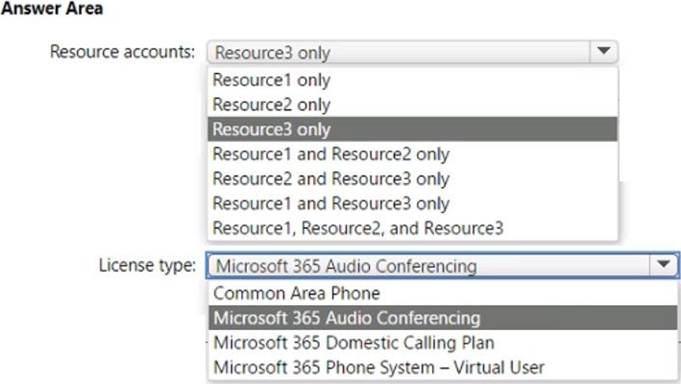The width and height of the screenshot is (681, 384).
Task: Select Resource1 only option
Action: tap(412, 80)
